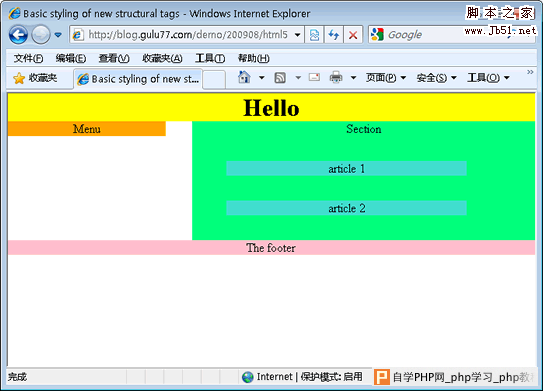Image resolution: width=543 pixels, height=391 pixels.
Task: Click the Hello heading text
Action: [x=271, y=108]
